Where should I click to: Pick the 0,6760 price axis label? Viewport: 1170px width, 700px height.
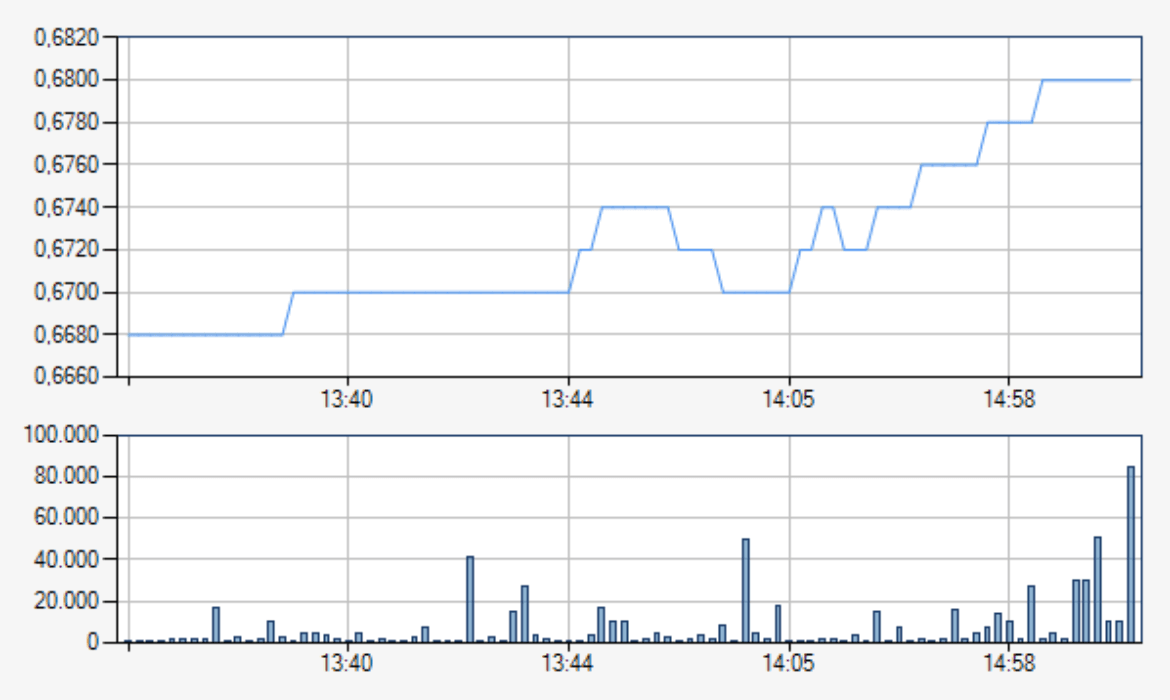66,164
